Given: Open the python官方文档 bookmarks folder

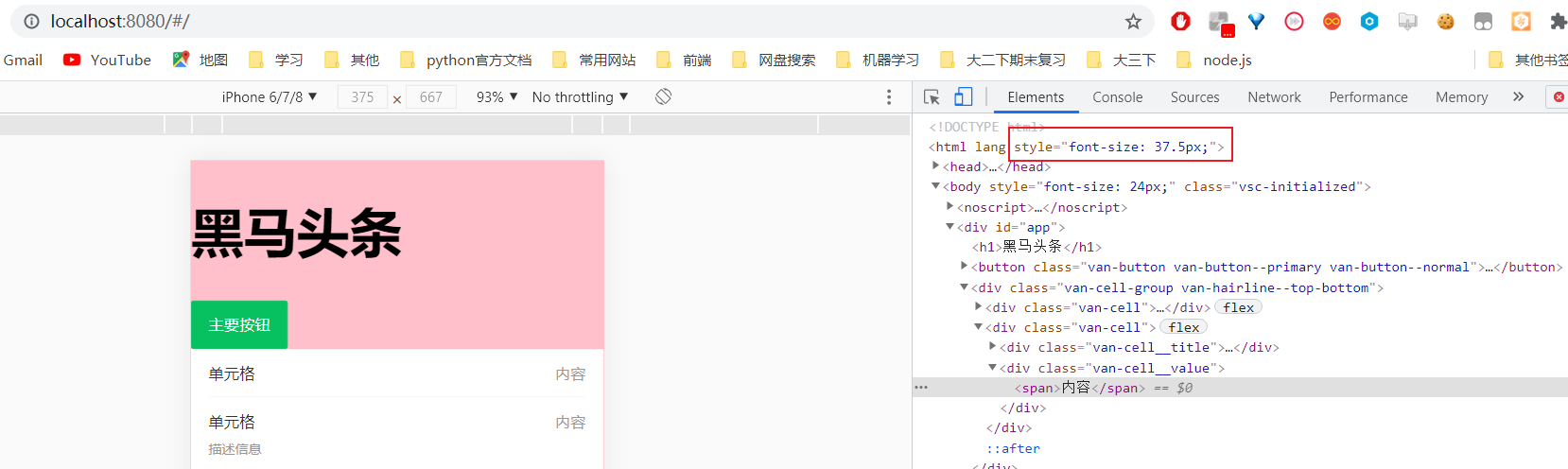Looking at the screenshot, I should click(465, 60).
